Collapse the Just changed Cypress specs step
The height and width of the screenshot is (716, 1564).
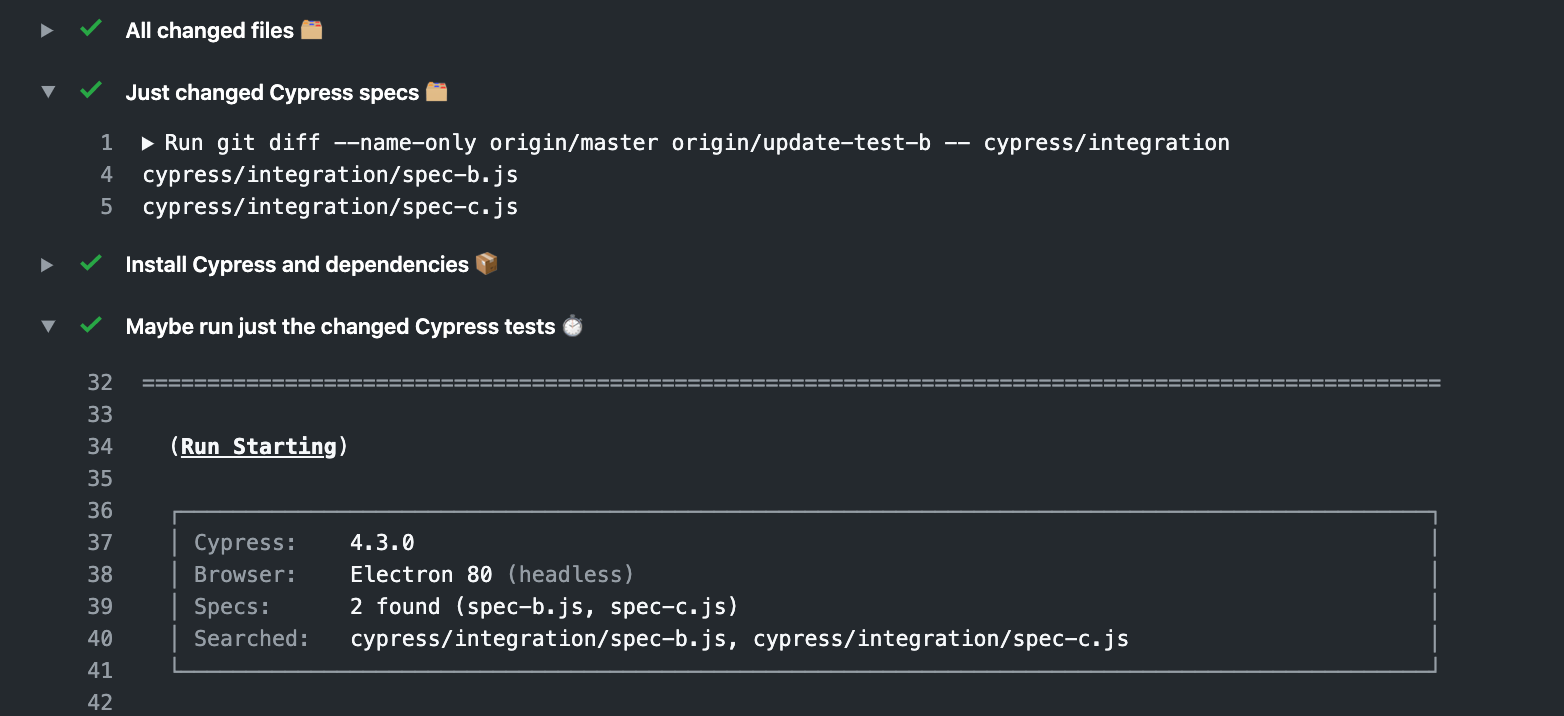(x=47, y=93)
